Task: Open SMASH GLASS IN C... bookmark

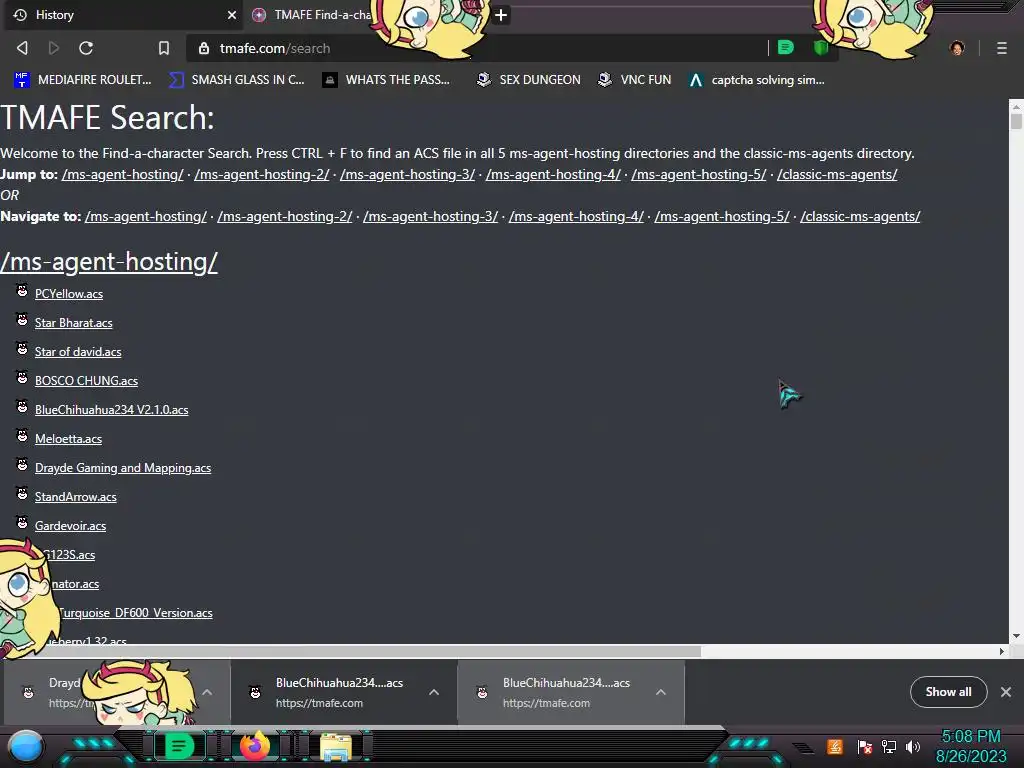Action: pyautogui.click(x=236, y=80)
